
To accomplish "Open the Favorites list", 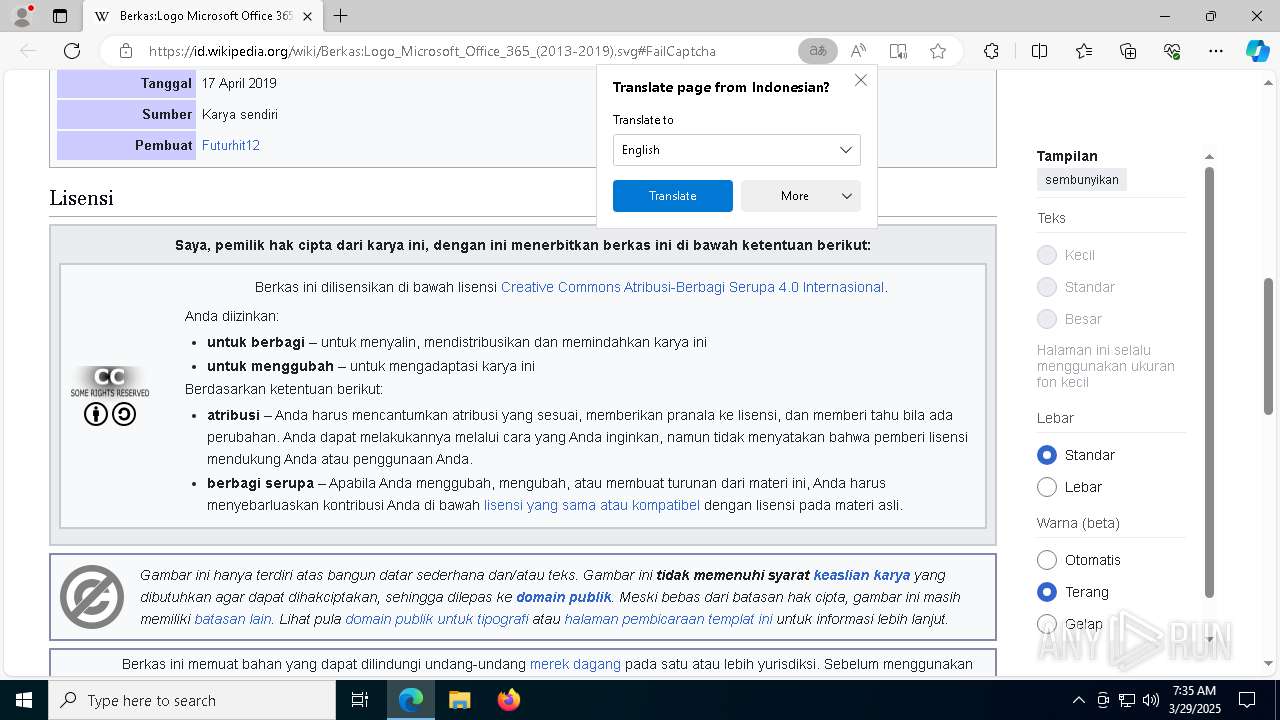I will click(x=1084, y=51).
